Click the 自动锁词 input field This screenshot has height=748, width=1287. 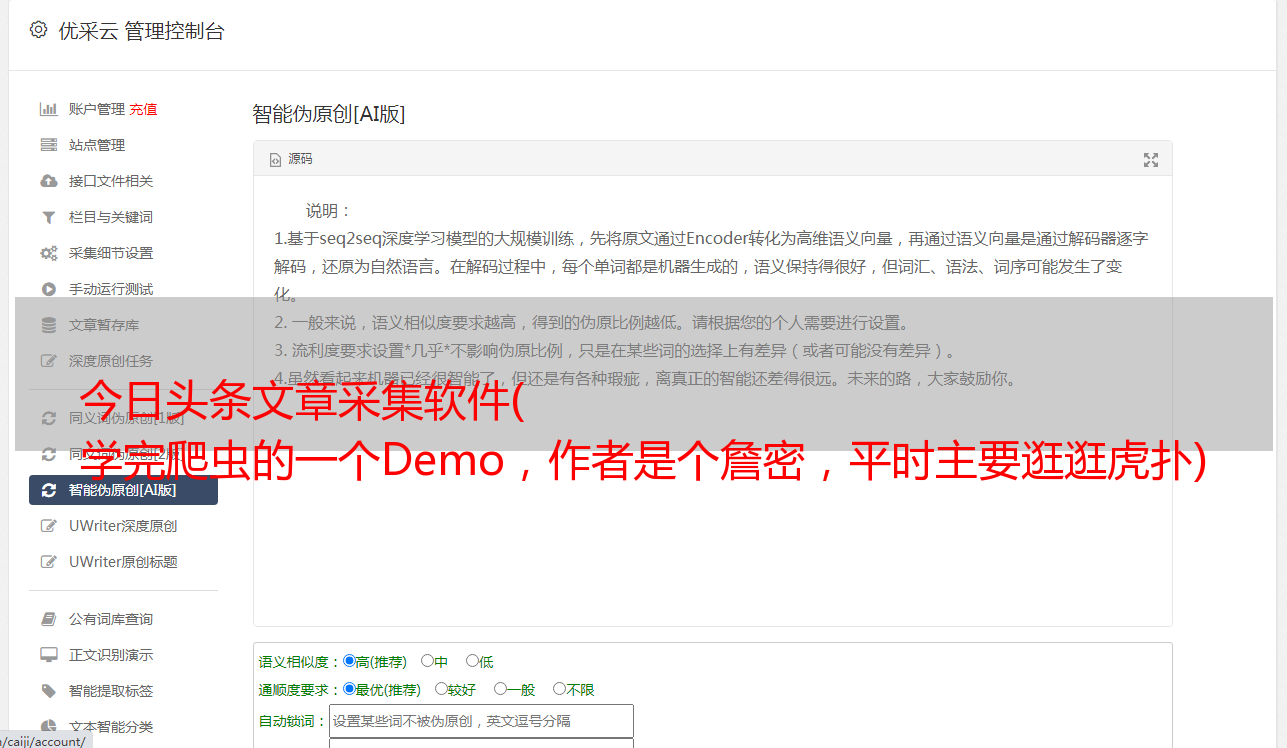[x=481, y=721]
